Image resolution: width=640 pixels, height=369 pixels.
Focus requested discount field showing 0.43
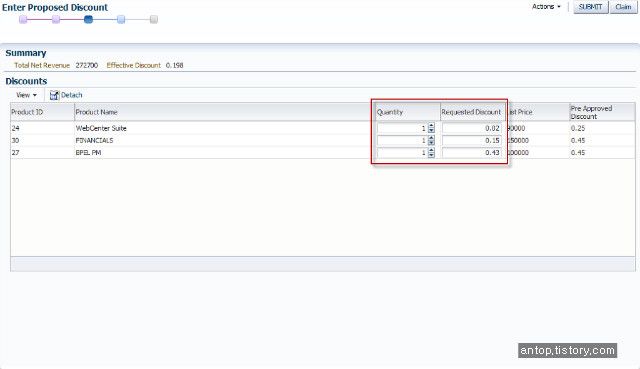(472, 153)
